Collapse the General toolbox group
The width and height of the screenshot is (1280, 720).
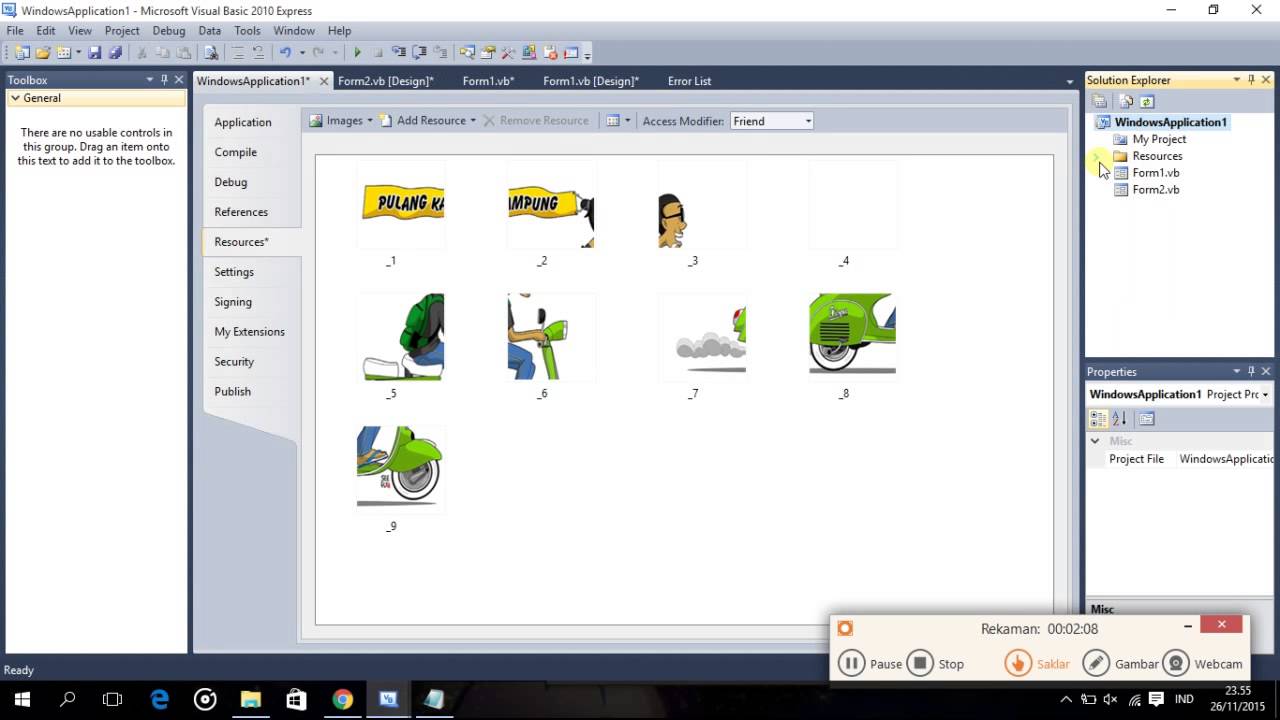[15, 98]
